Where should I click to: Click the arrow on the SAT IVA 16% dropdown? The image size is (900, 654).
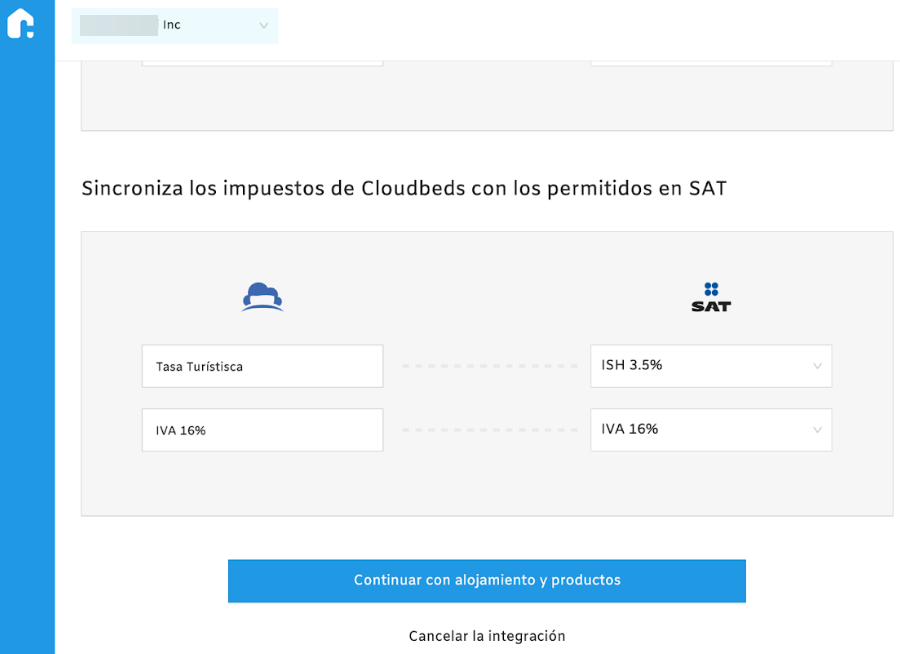coord(817,430)
